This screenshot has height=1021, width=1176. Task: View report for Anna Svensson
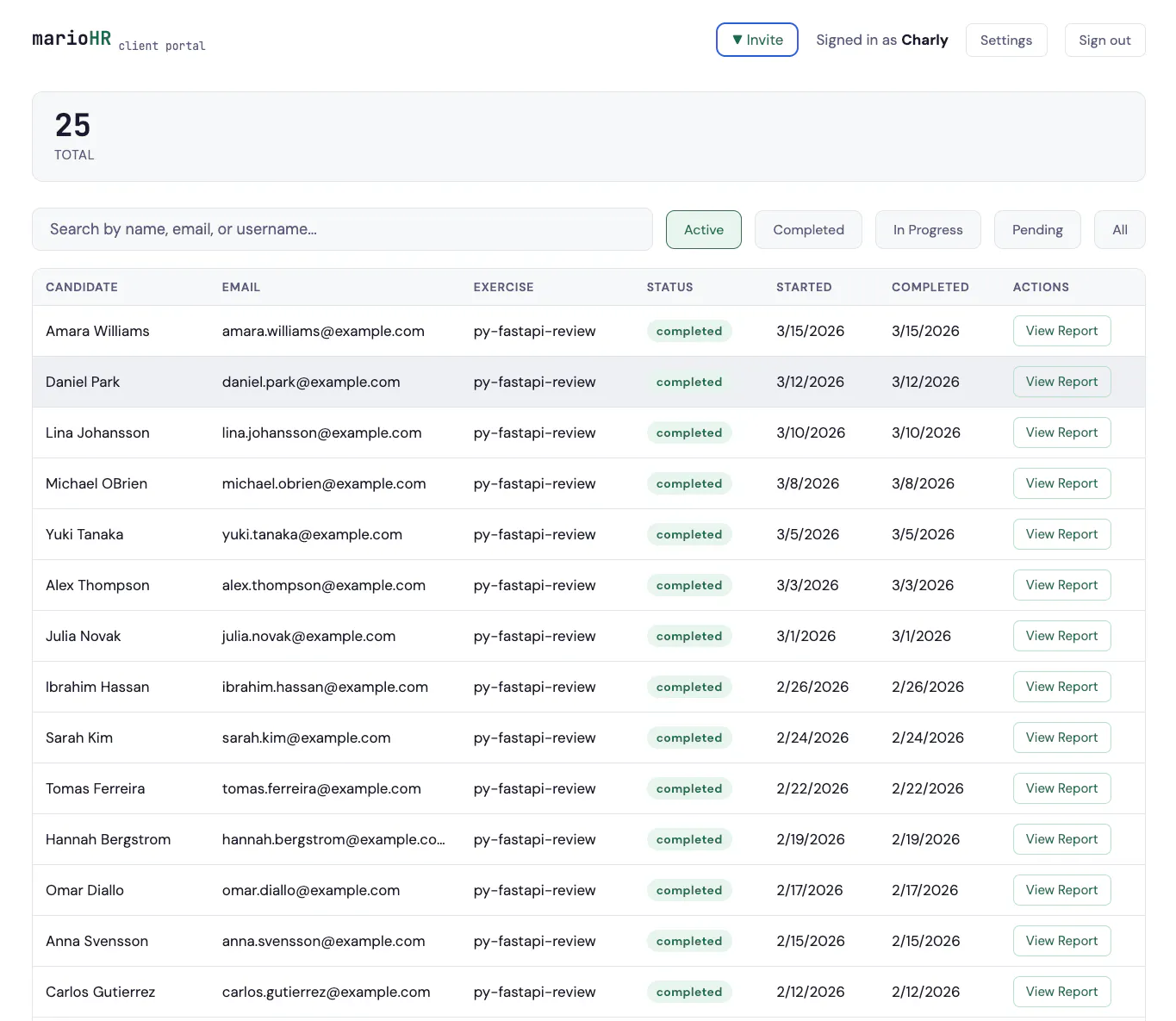pyautogui.click(x=1061, y=941)
